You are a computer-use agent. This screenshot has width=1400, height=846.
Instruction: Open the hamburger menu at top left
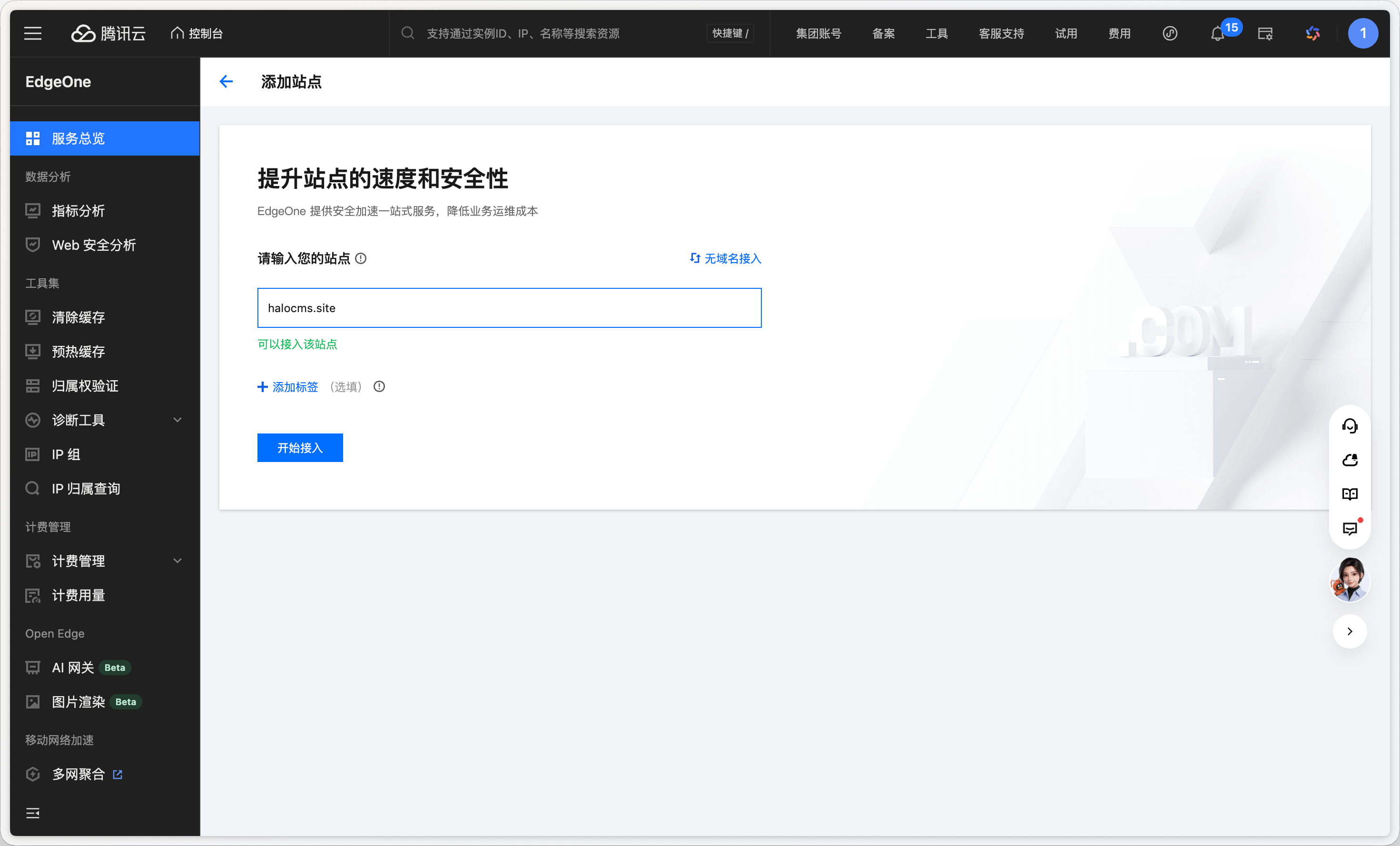pos(33,33)
